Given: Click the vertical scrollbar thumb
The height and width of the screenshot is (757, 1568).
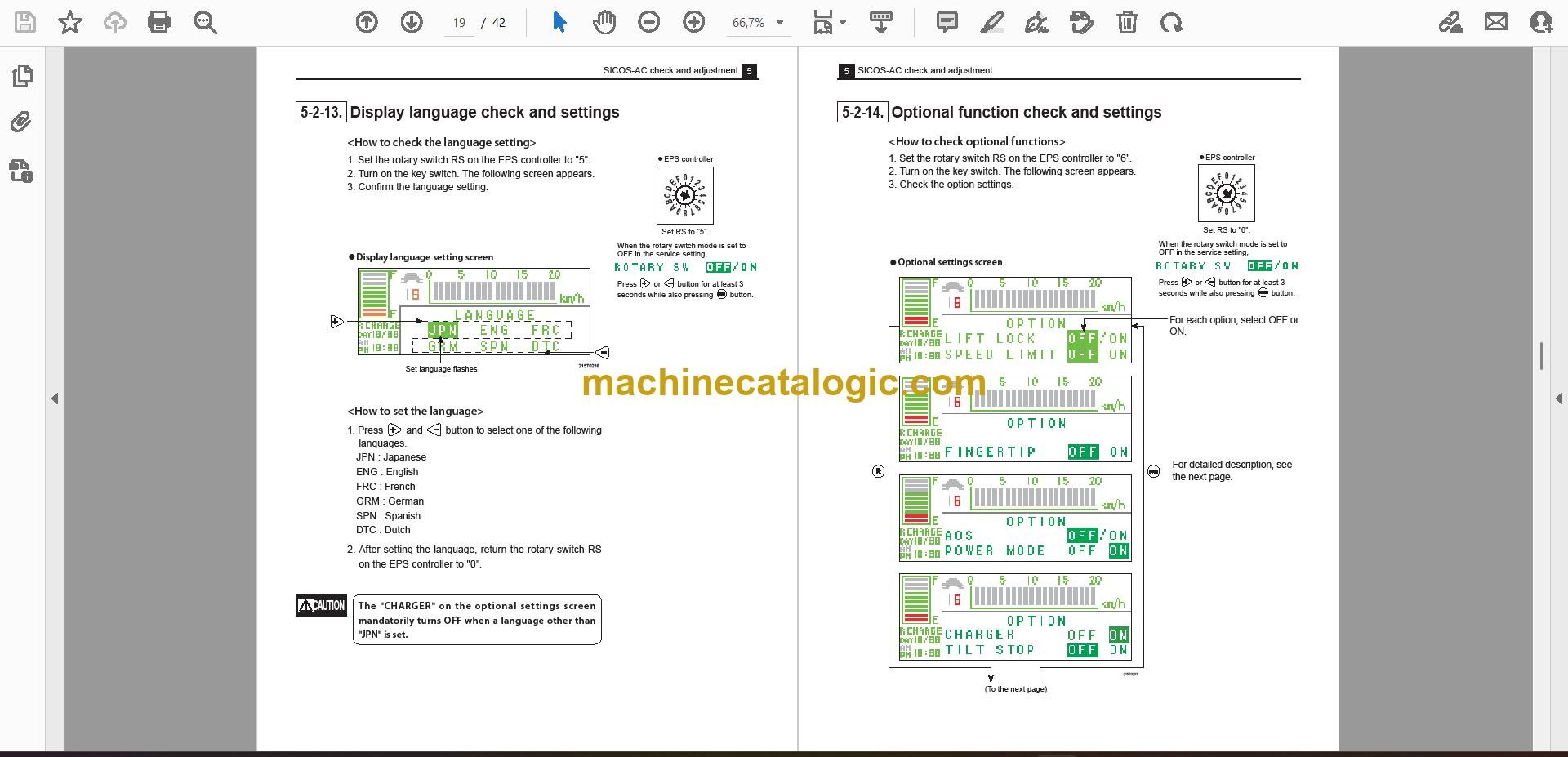Looking at the screenshot, I should click(1541, 357).
